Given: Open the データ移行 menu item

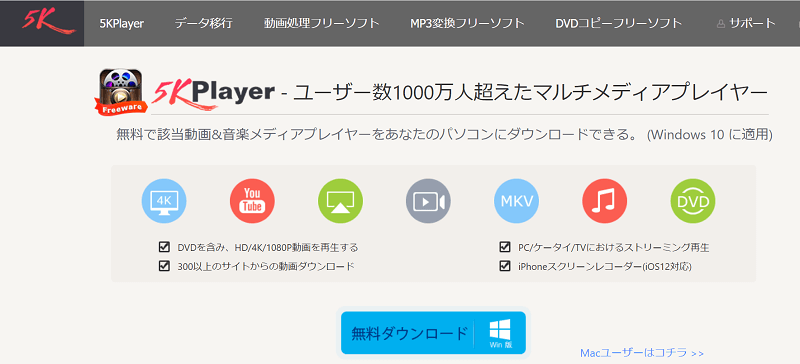Looking at the screenshot, I should click(204, 23).
